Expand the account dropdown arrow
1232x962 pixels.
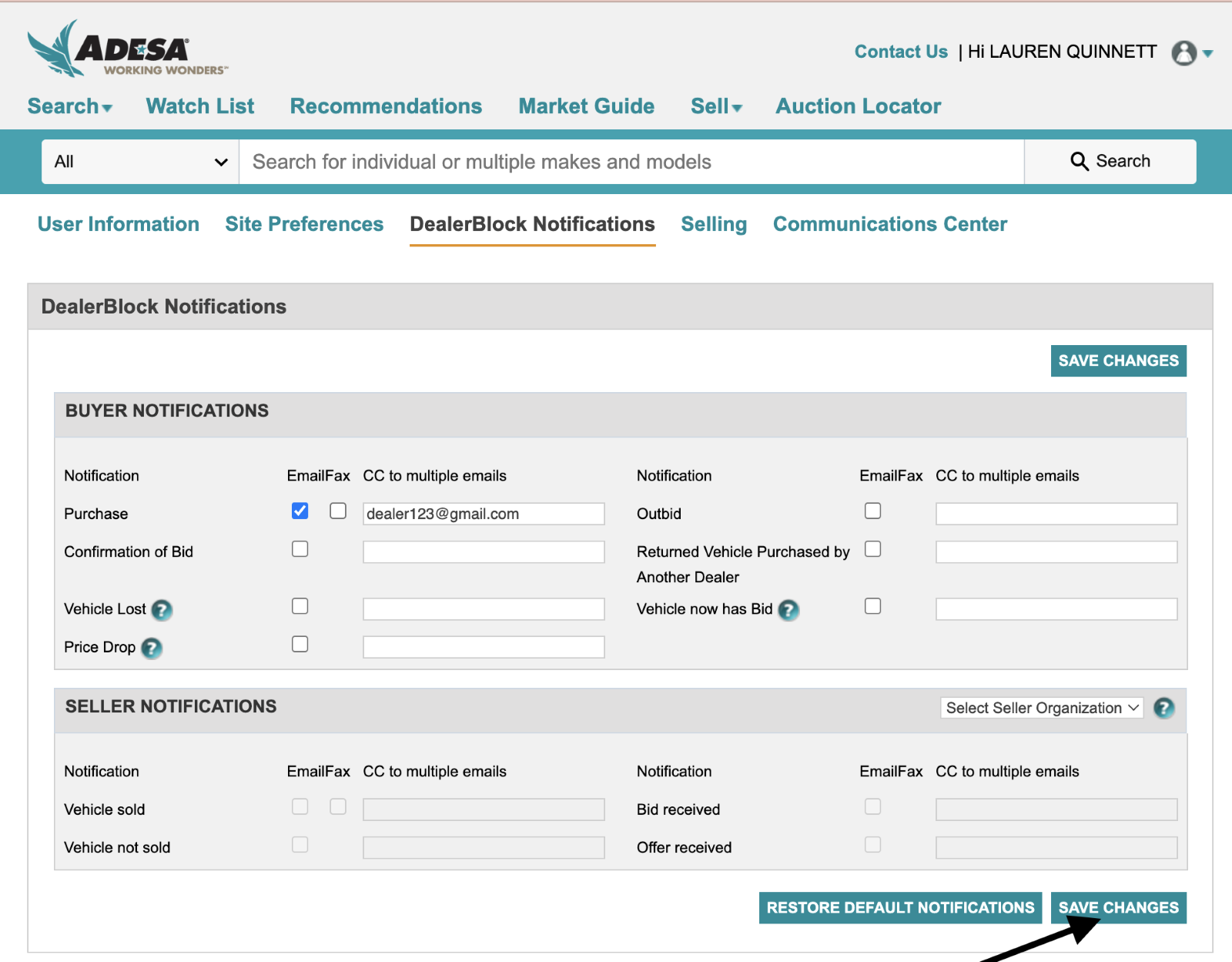1207,54
